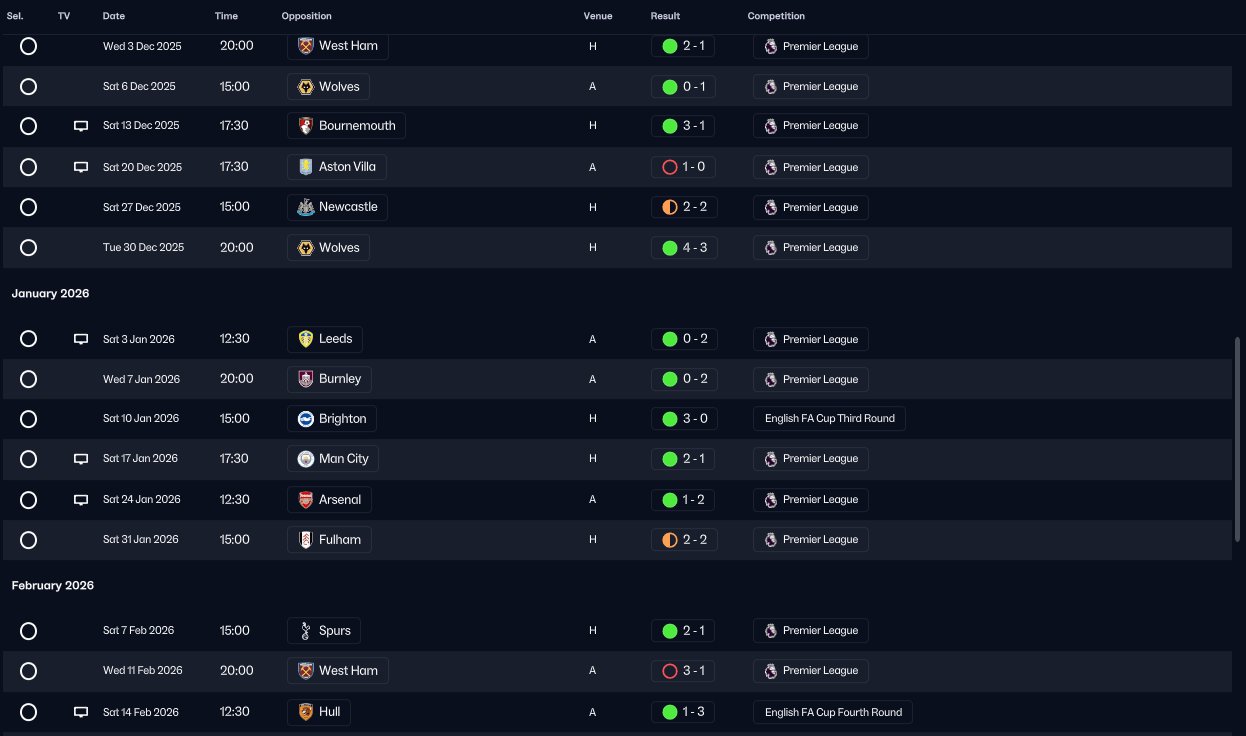
Task: Open English FA Cup Fourth Round link
Action: point(833,712)
